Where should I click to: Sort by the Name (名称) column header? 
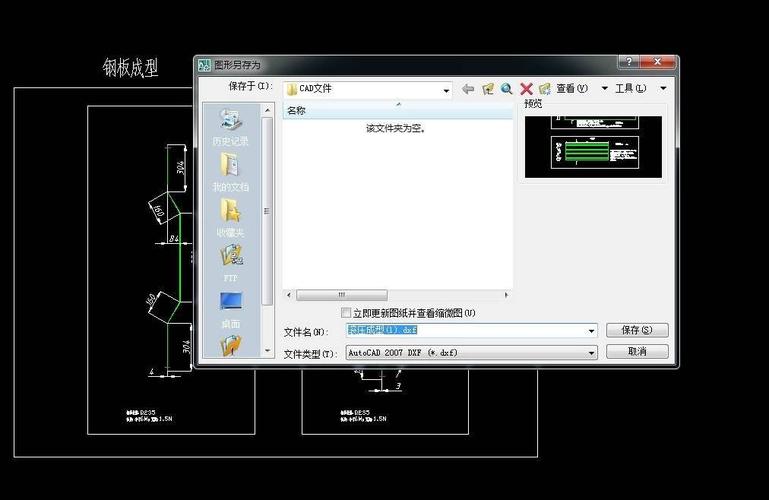tap(398, 110)
